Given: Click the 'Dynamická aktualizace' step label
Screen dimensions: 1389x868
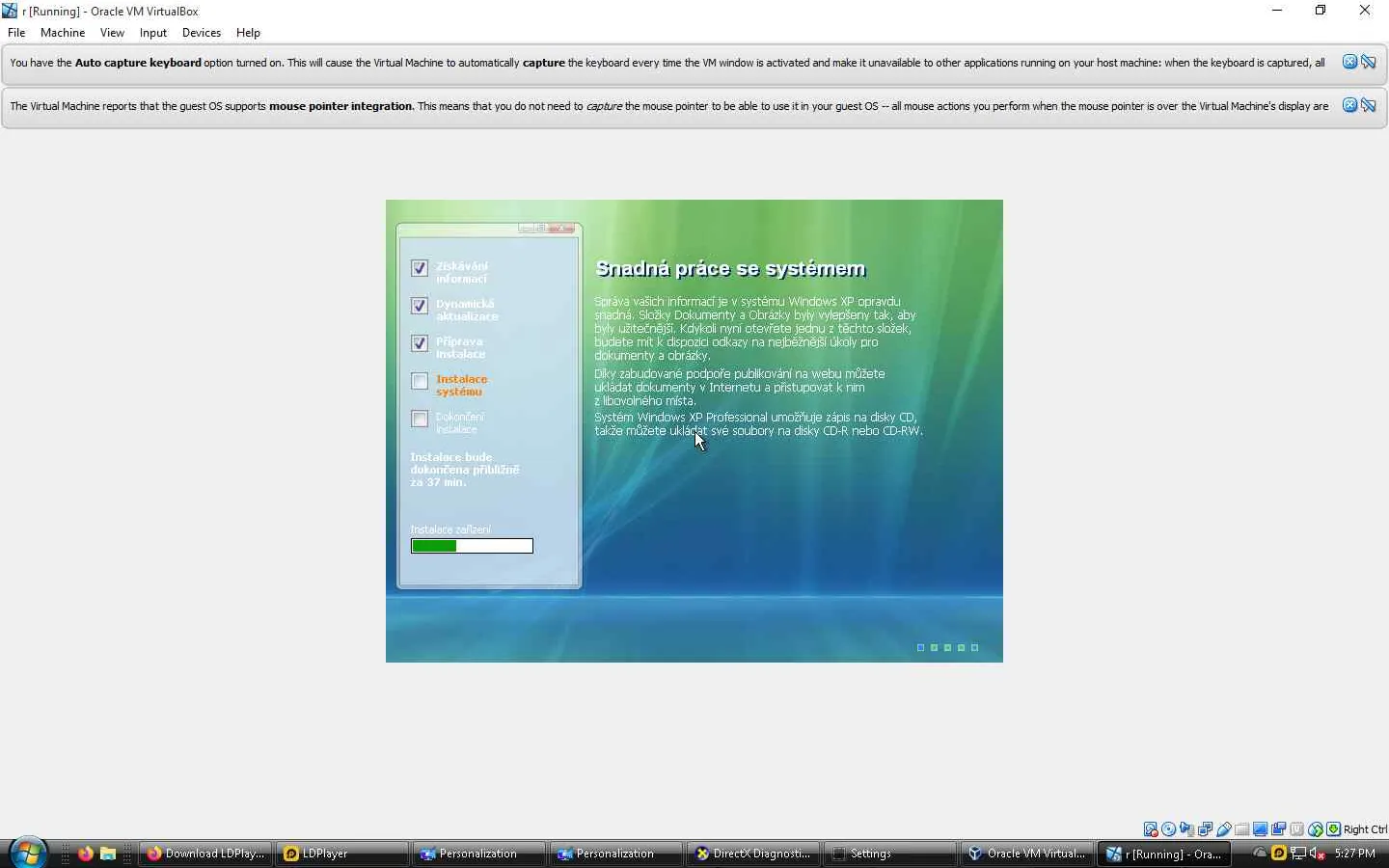Looking at the screenshot, I should (x=467, y=311).
